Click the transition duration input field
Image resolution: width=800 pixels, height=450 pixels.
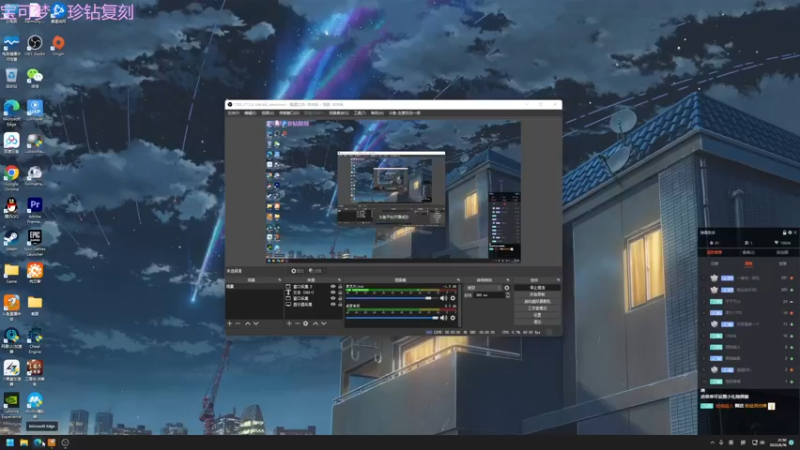pos(490,295)
